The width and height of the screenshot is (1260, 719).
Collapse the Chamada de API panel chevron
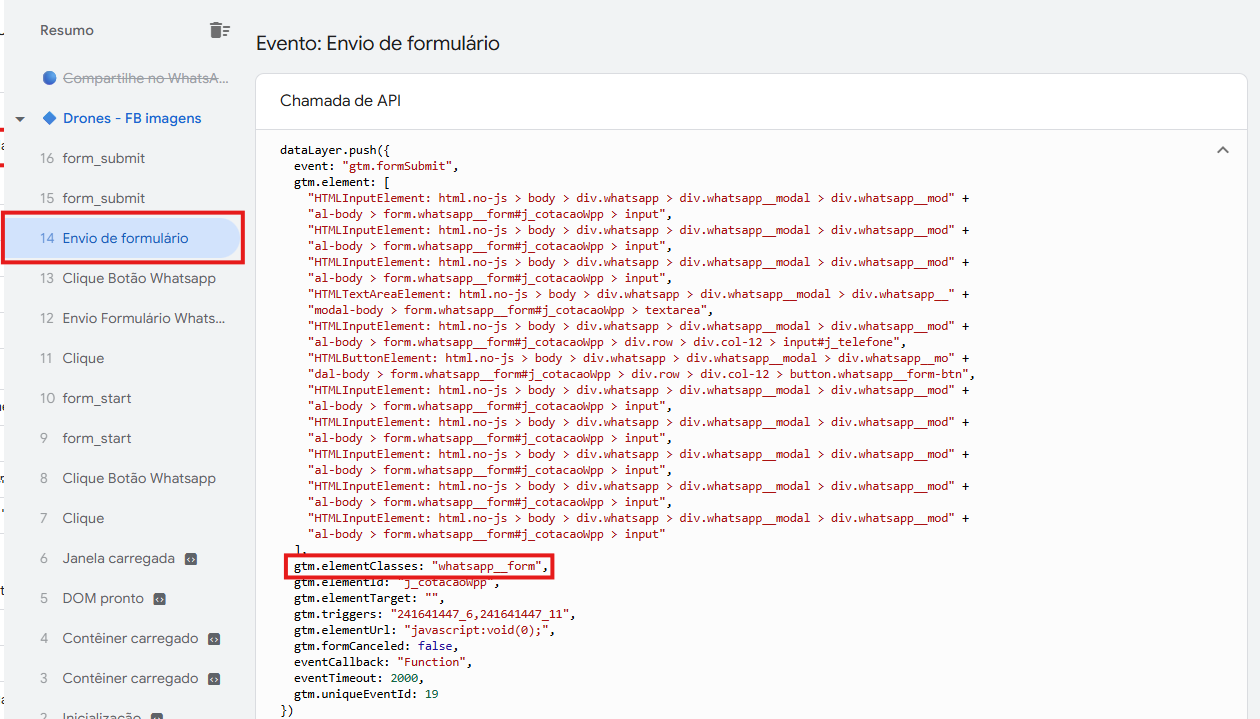coord(1222,150)
